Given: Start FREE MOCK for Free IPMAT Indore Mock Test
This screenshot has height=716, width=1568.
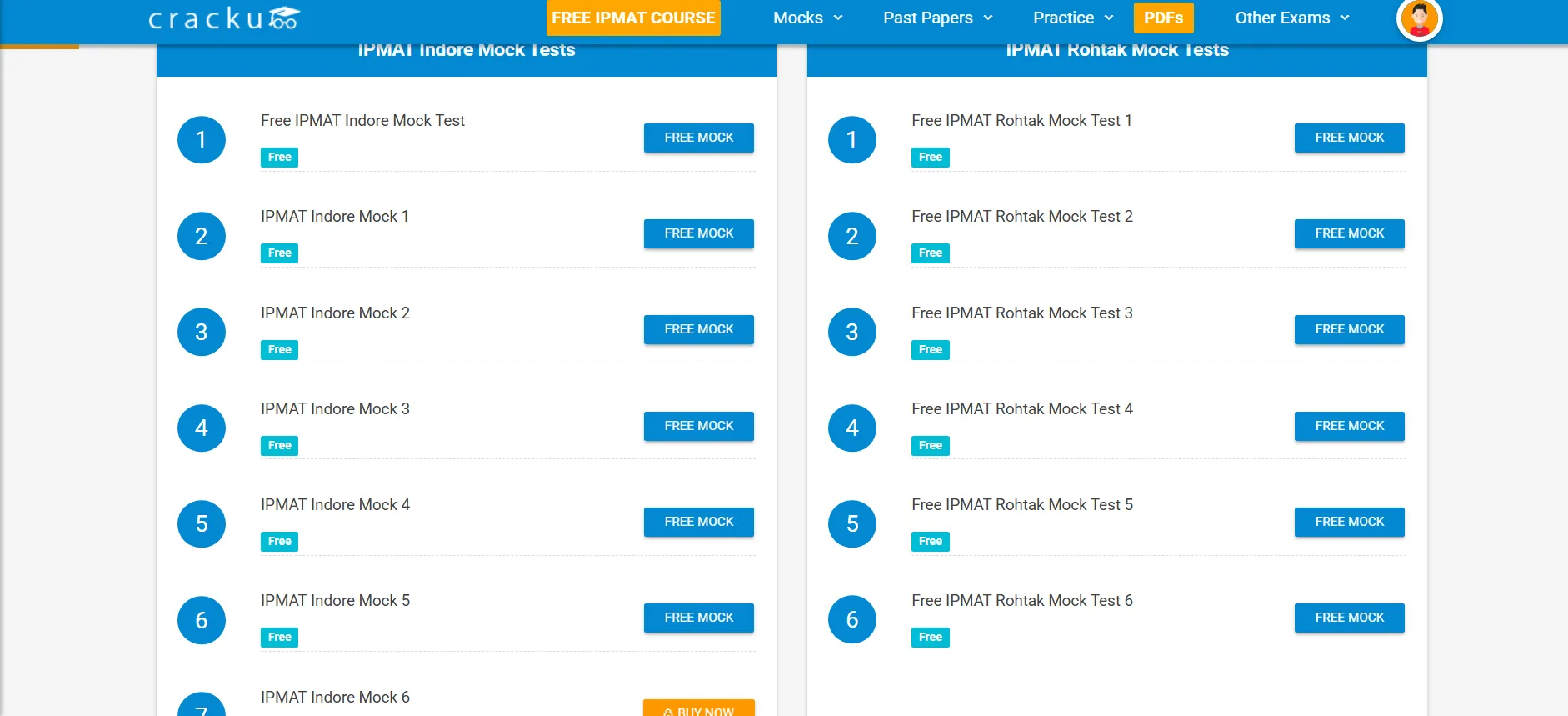Looking at the screenshot, I should point(699,138).
